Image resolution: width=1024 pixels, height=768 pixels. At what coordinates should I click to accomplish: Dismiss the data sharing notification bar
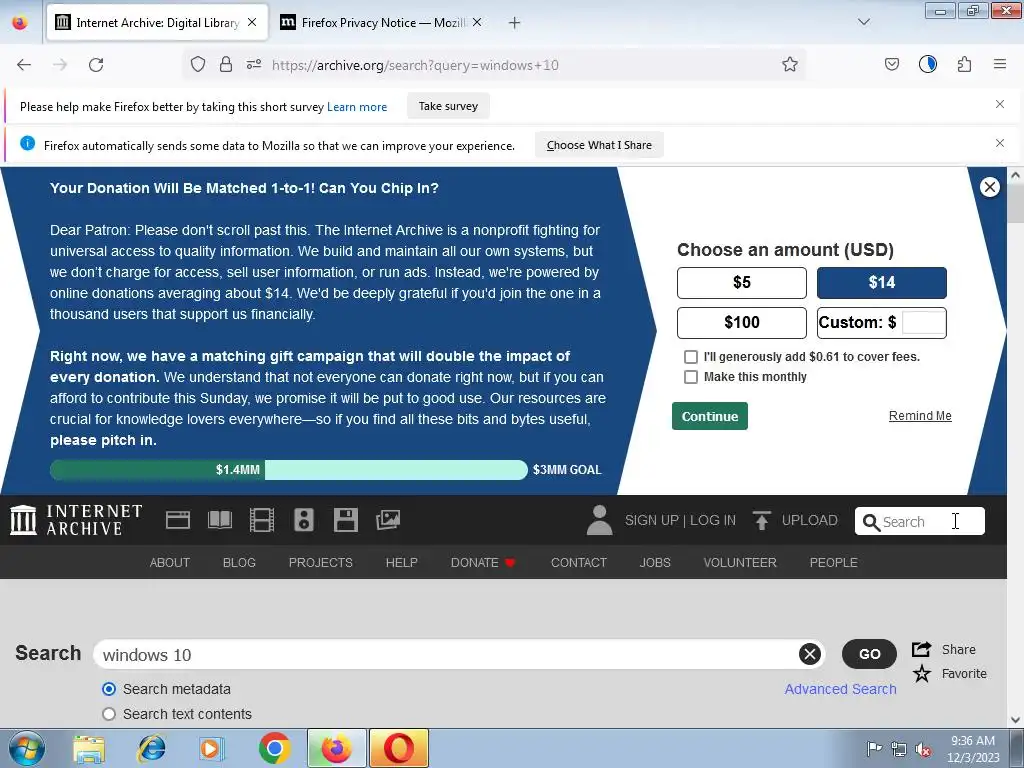coord(1000,143)
